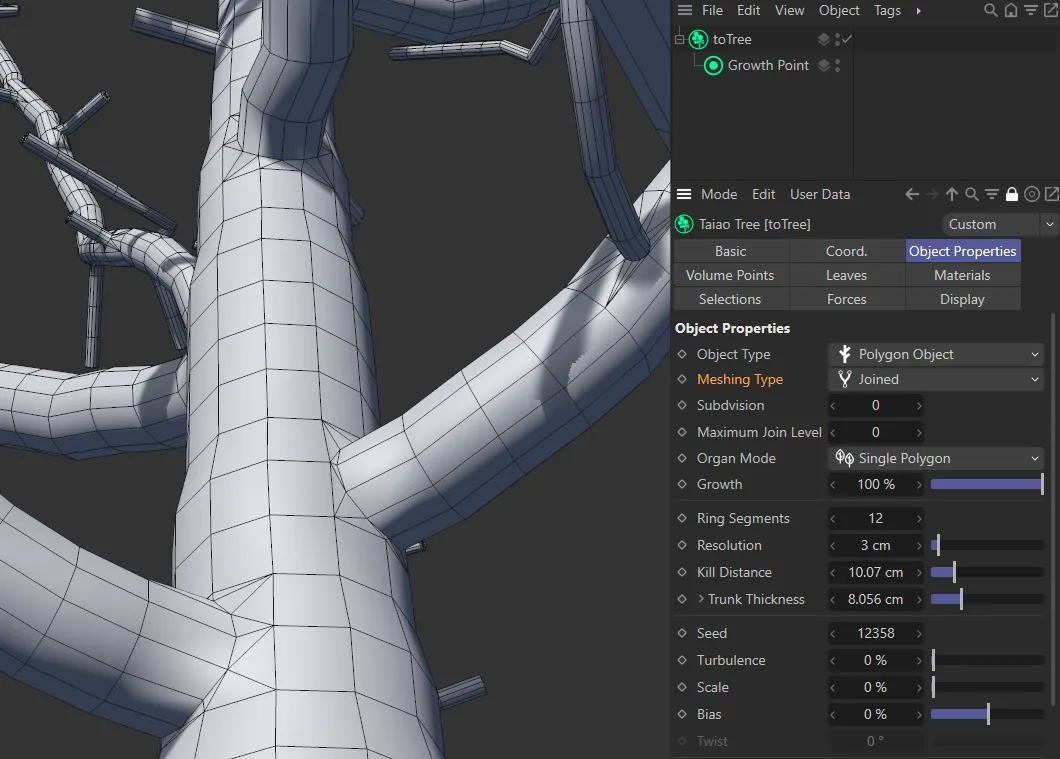Click the lock icon in Attribute Manager
The height and width of the screenshot is (759, 1060).
(1012, 194)
